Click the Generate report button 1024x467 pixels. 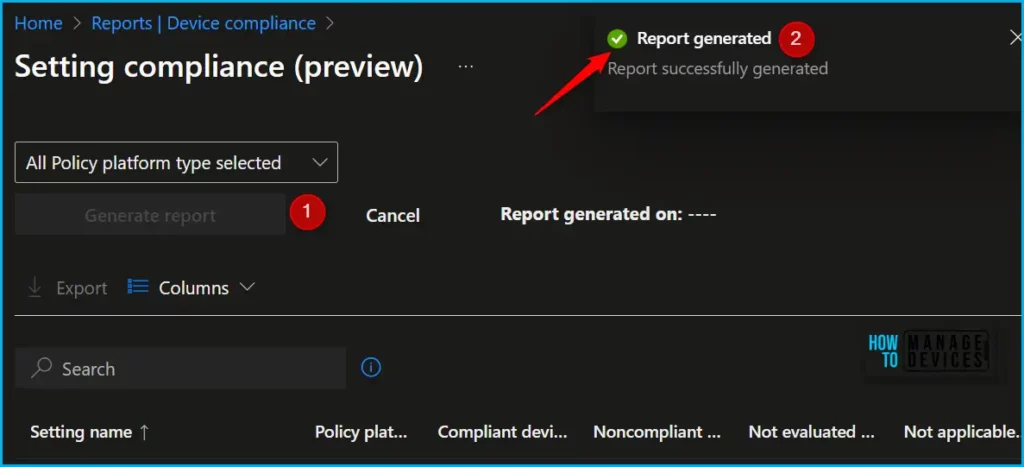150,215
